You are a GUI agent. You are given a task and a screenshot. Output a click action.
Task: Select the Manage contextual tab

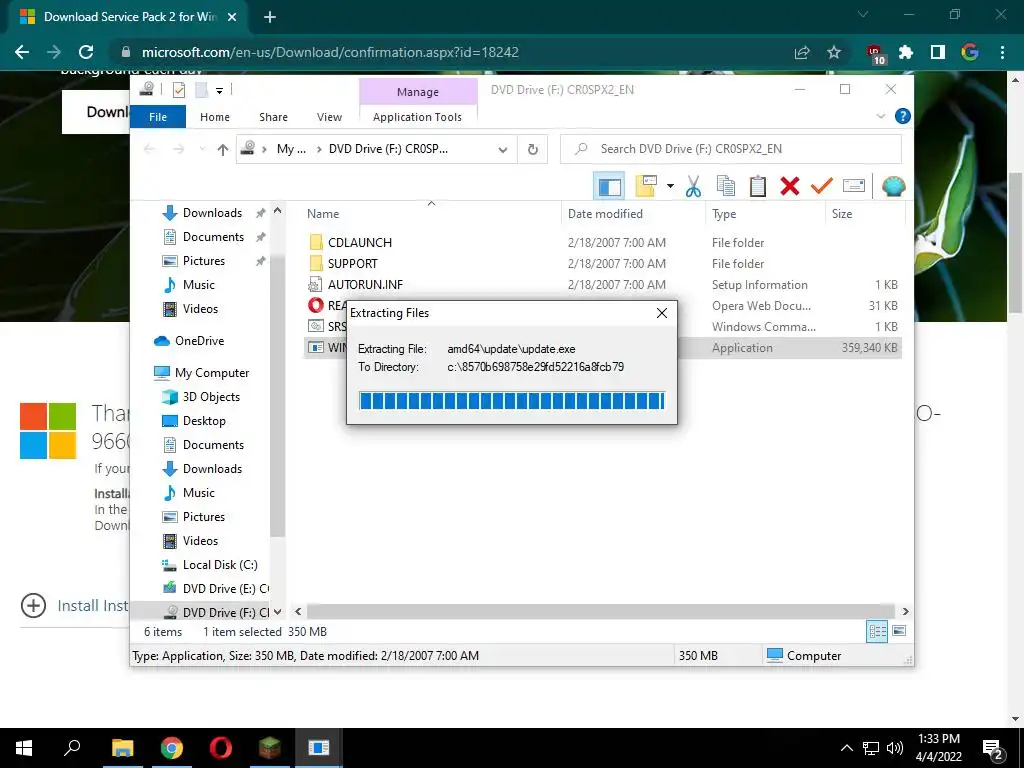418,92
